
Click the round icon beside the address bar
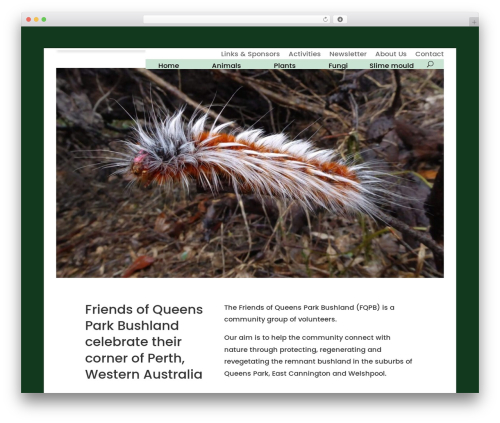click(340, 19)
